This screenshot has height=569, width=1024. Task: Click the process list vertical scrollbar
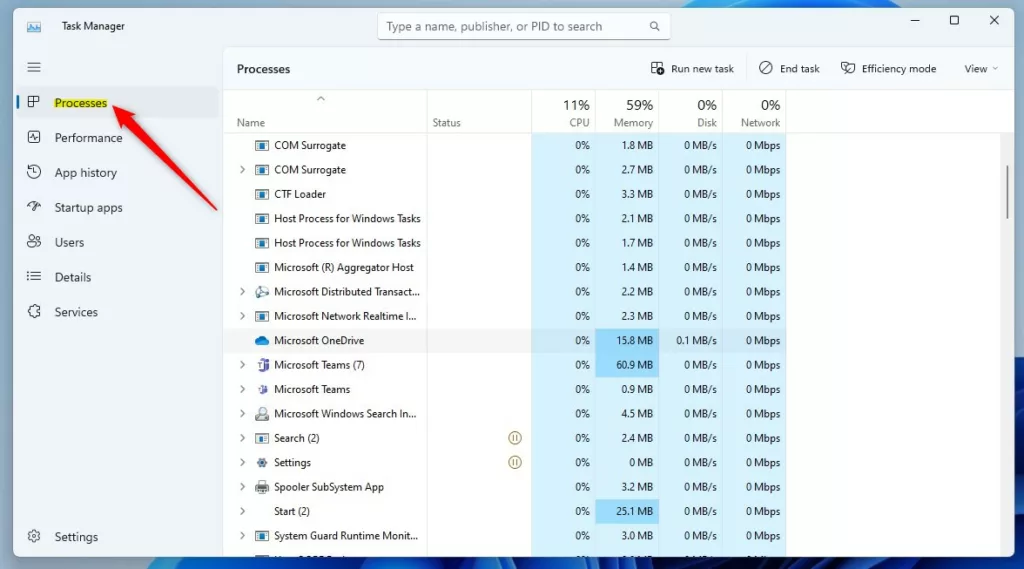pos(1007,192)
